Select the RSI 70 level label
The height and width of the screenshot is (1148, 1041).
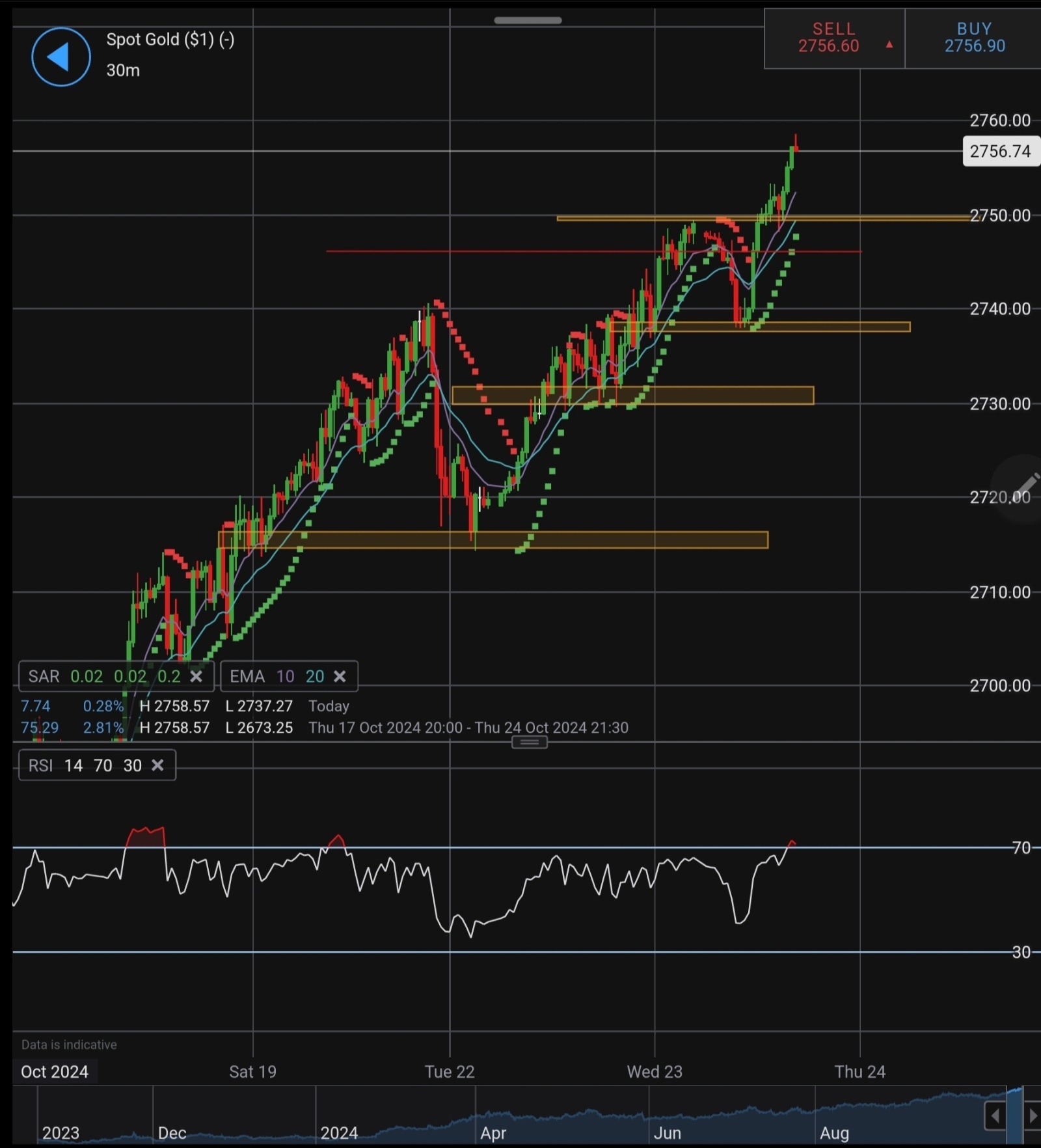pos(1022,847)
